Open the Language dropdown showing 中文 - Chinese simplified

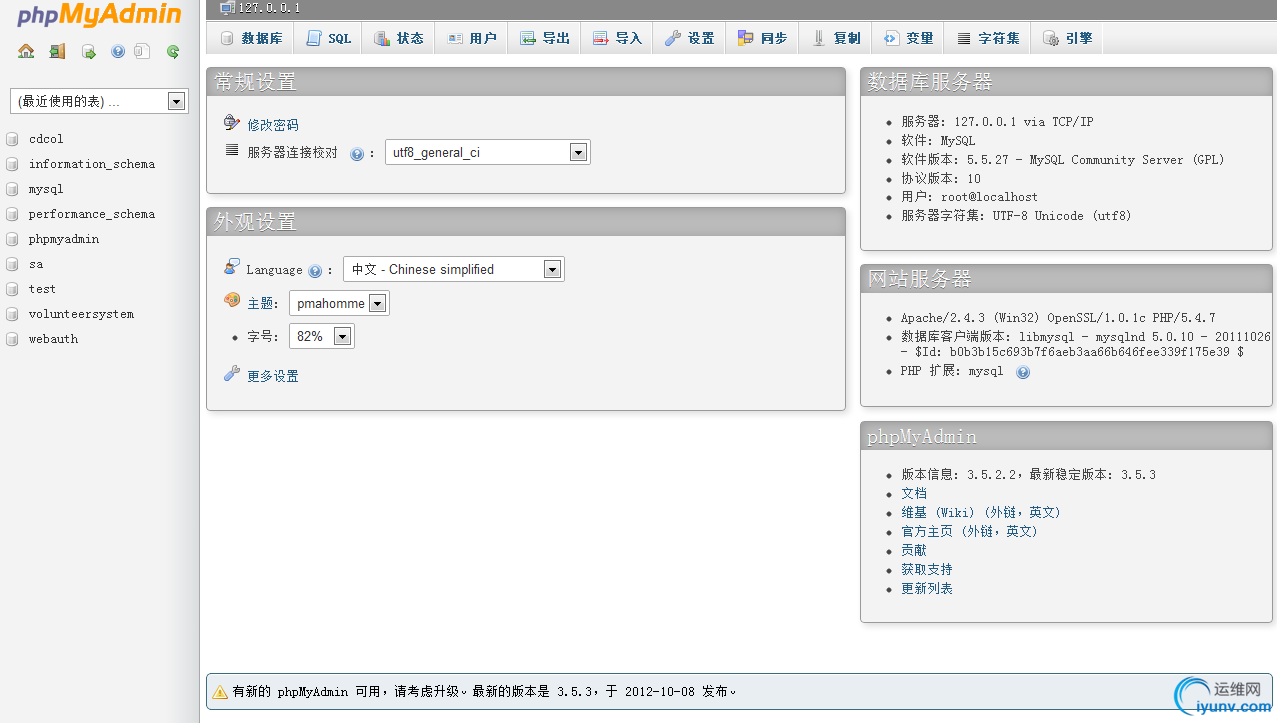click(454, 269)
